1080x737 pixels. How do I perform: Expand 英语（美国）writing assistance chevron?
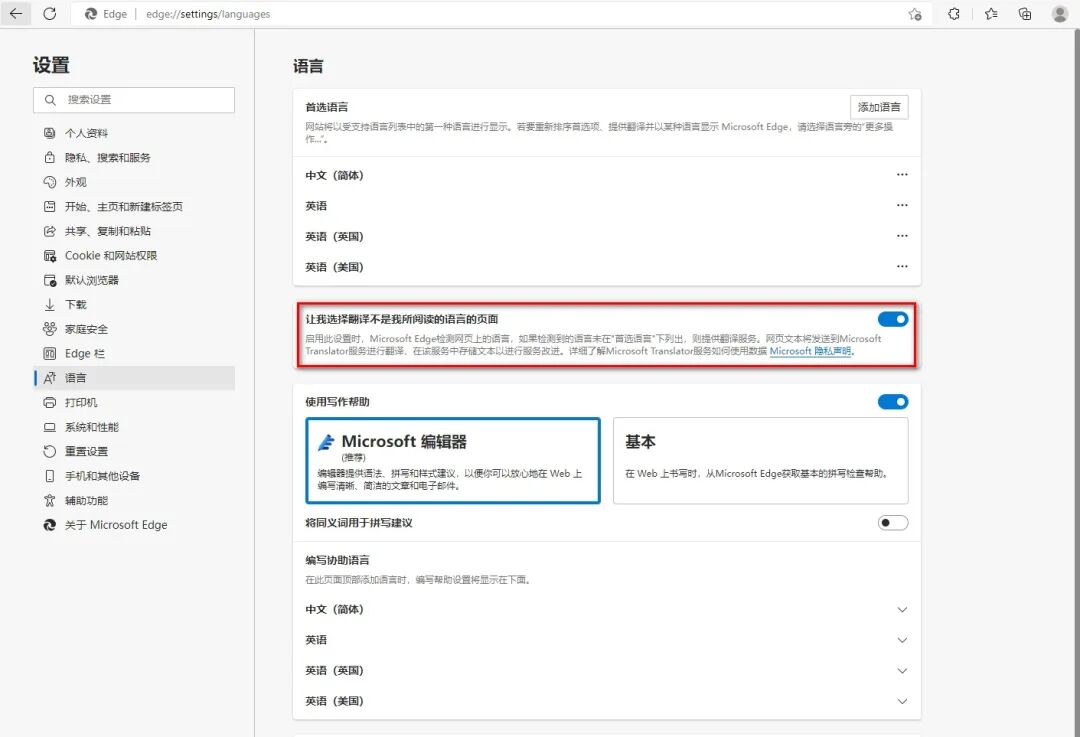coord(902,701)
